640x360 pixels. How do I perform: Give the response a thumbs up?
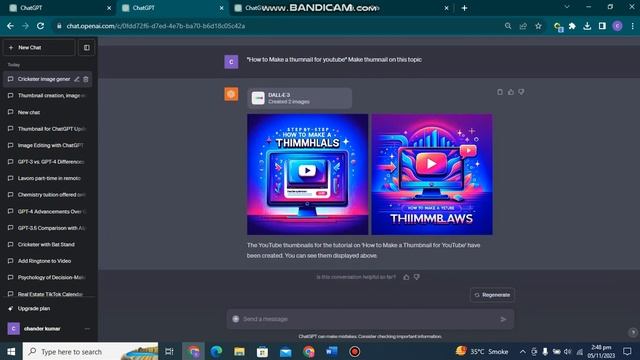pos(511,92)
